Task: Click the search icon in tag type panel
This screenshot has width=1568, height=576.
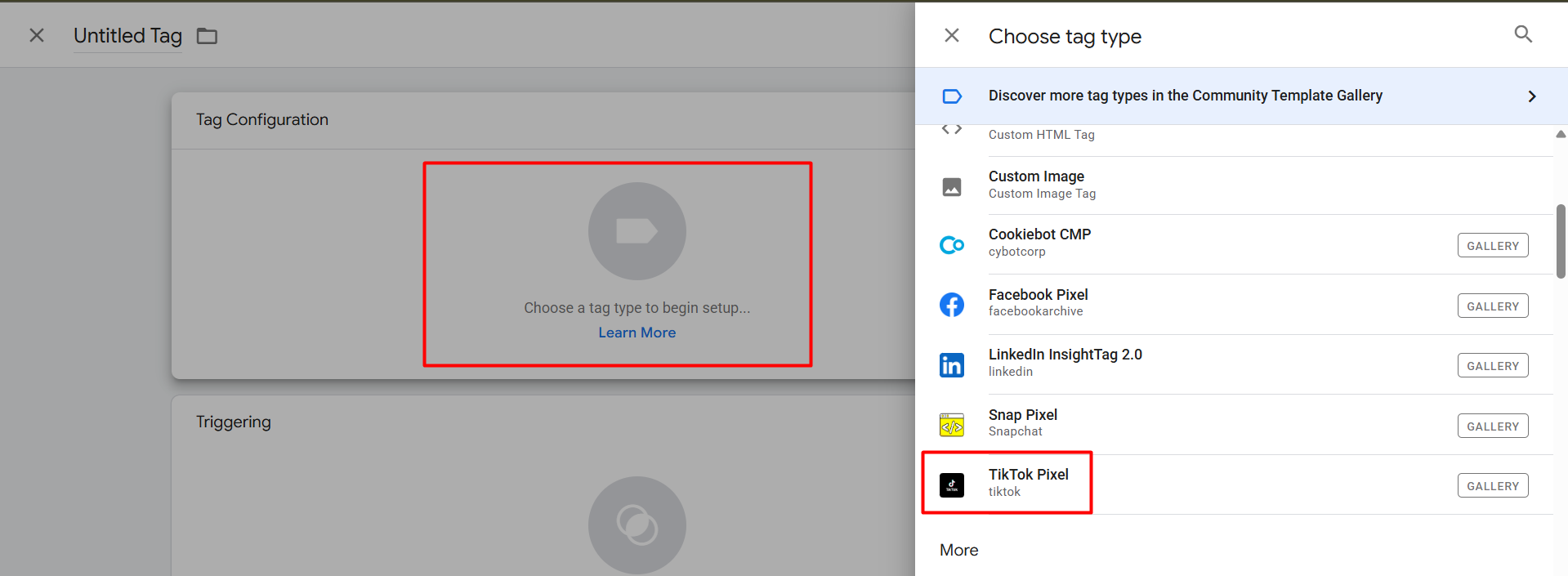Action: [1523, 34]
